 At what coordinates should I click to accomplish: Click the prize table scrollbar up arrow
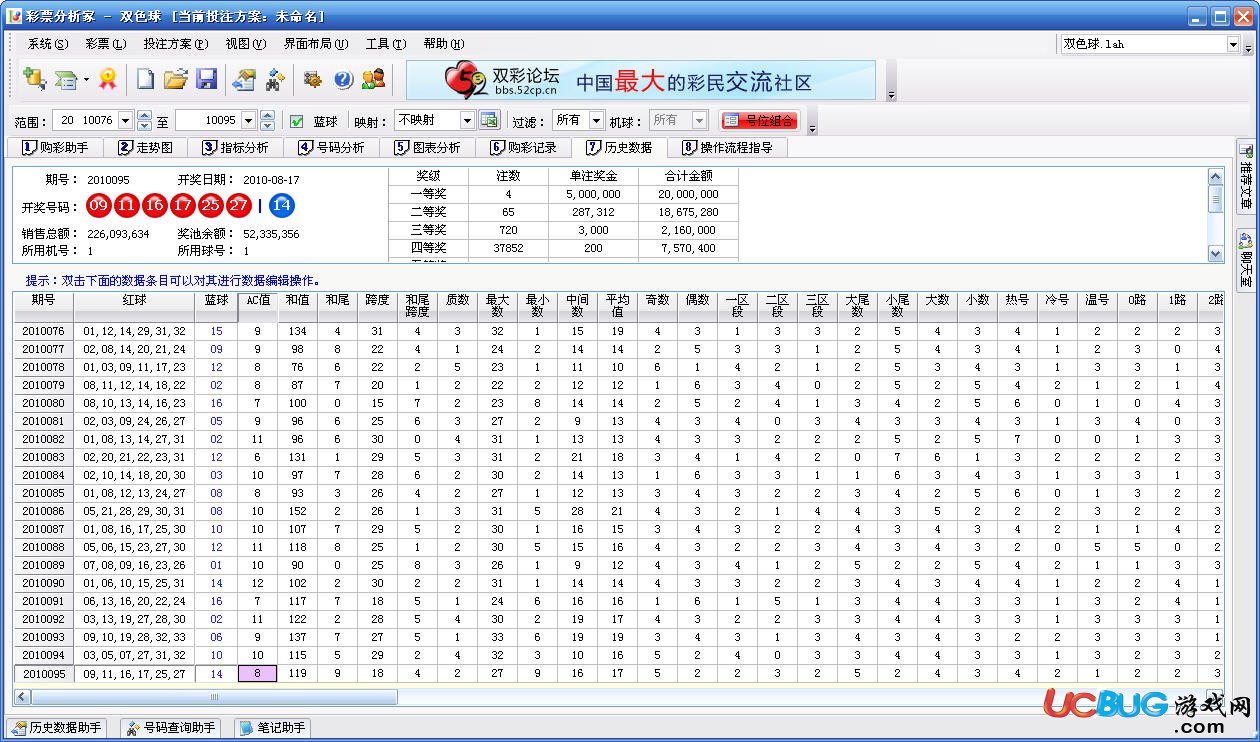[1216, 177]
